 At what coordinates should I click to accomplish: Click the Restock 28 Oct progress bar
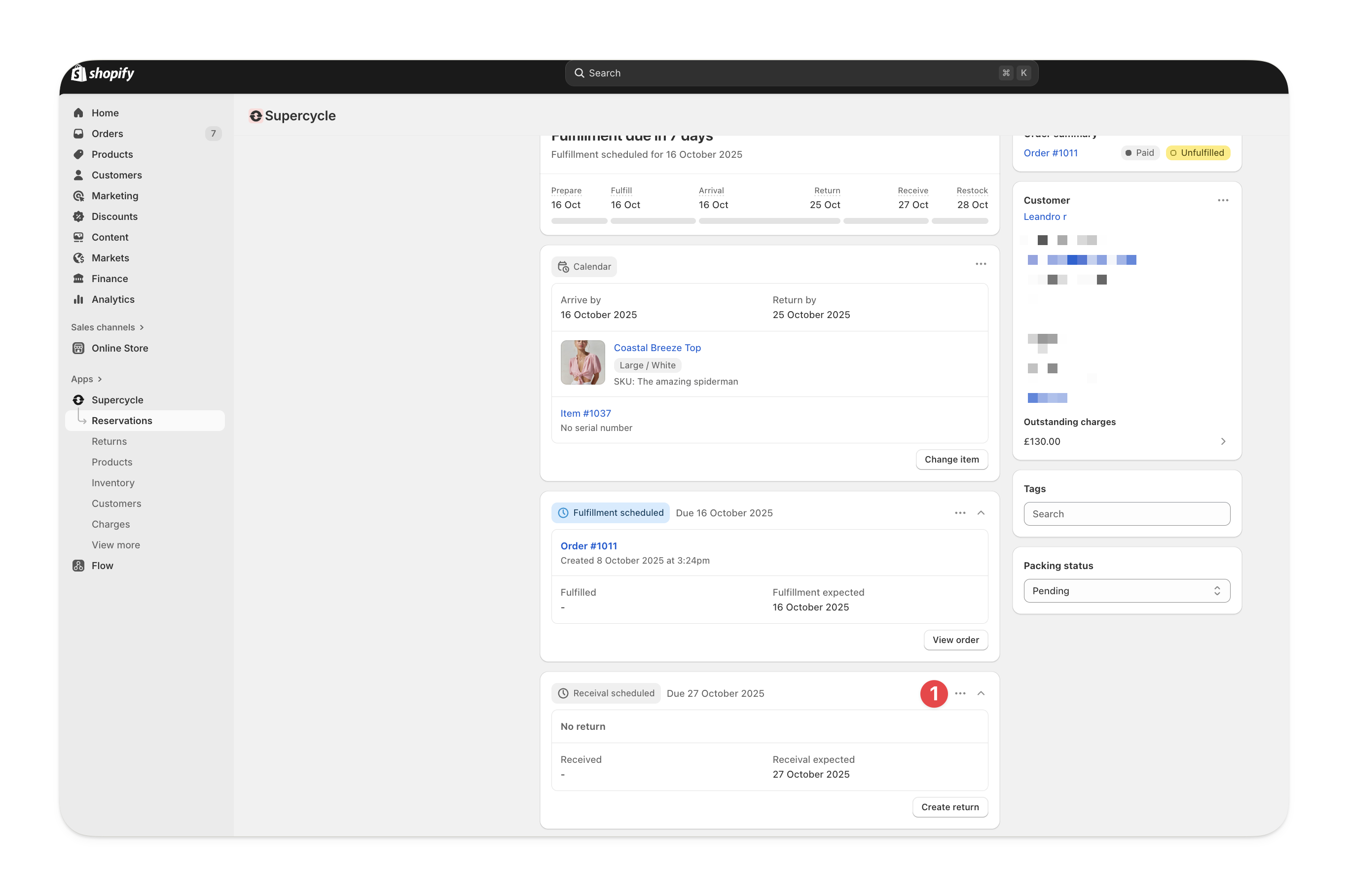[959, 221]
